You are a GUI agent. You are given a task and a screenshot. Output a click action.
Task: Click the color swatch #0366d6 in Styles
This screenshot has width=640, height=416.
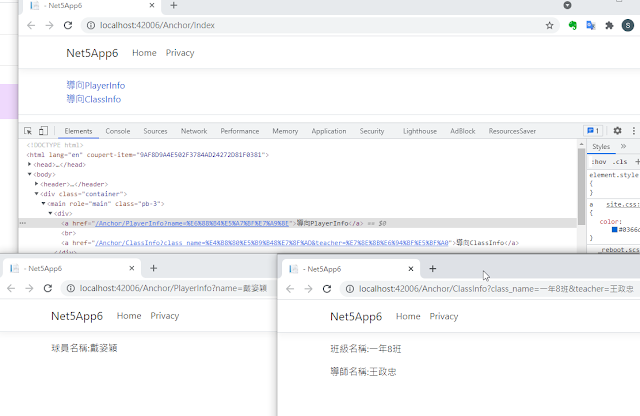pos(614,230)
